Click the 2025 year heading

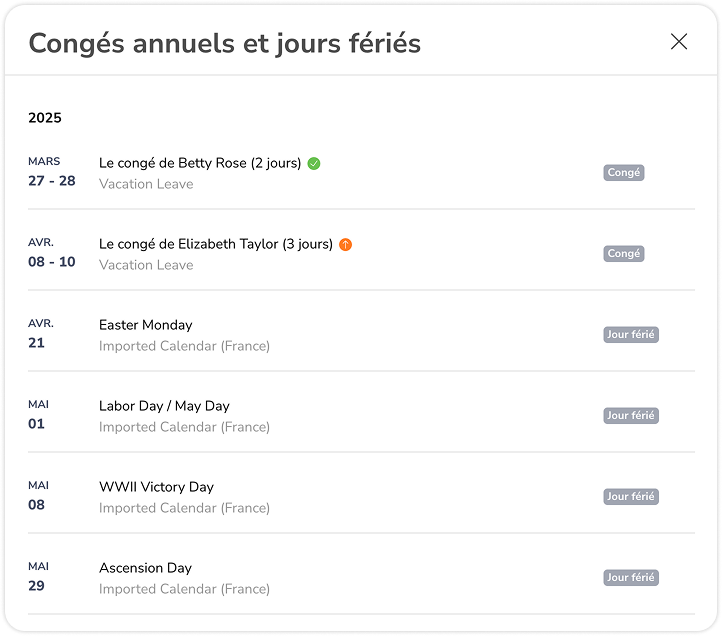point(45,118)
